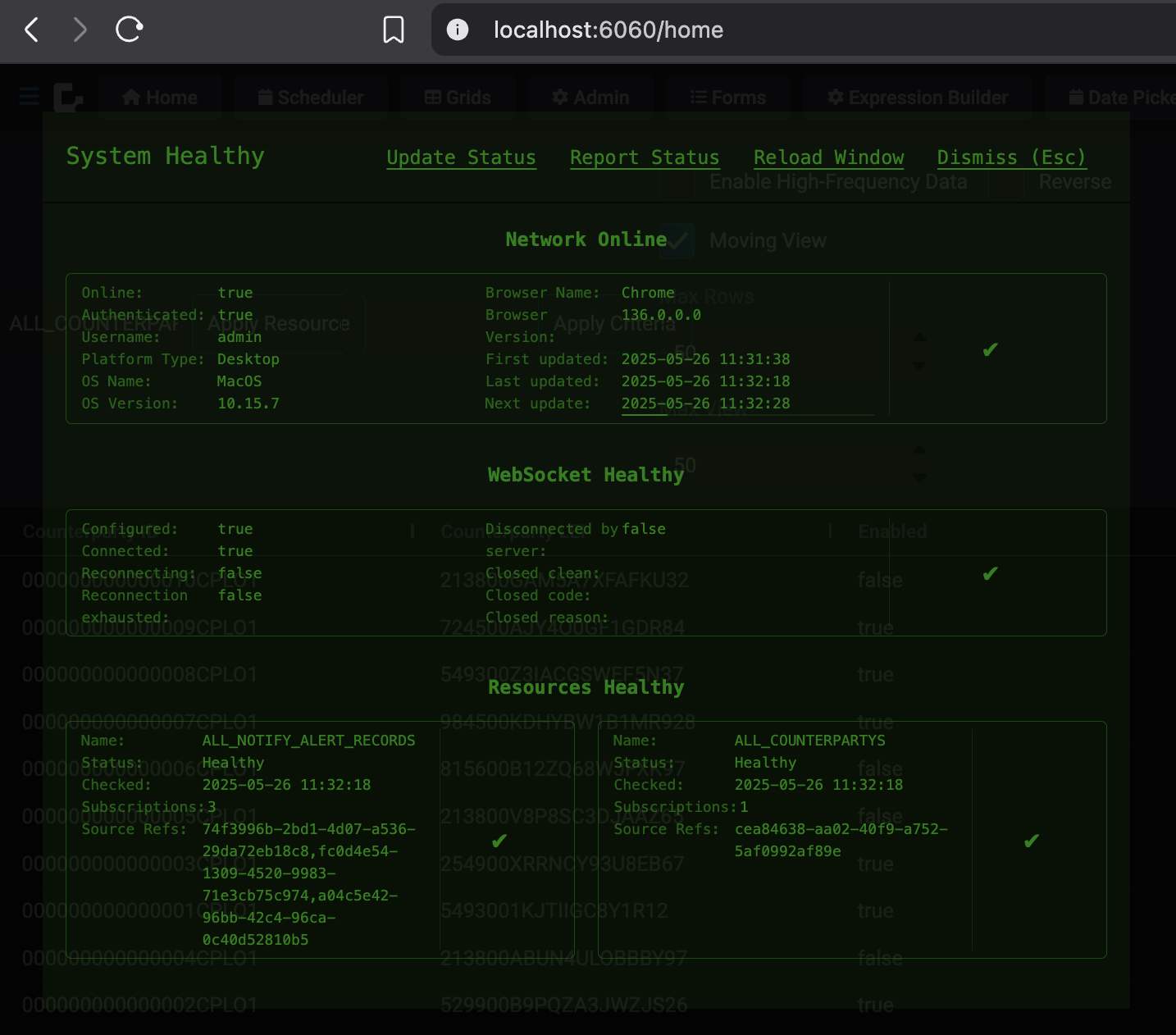This screenshot has width=1176, height=1035.
Task: Click WebSocket Healthy heading
Action: [x=586, y=475]
